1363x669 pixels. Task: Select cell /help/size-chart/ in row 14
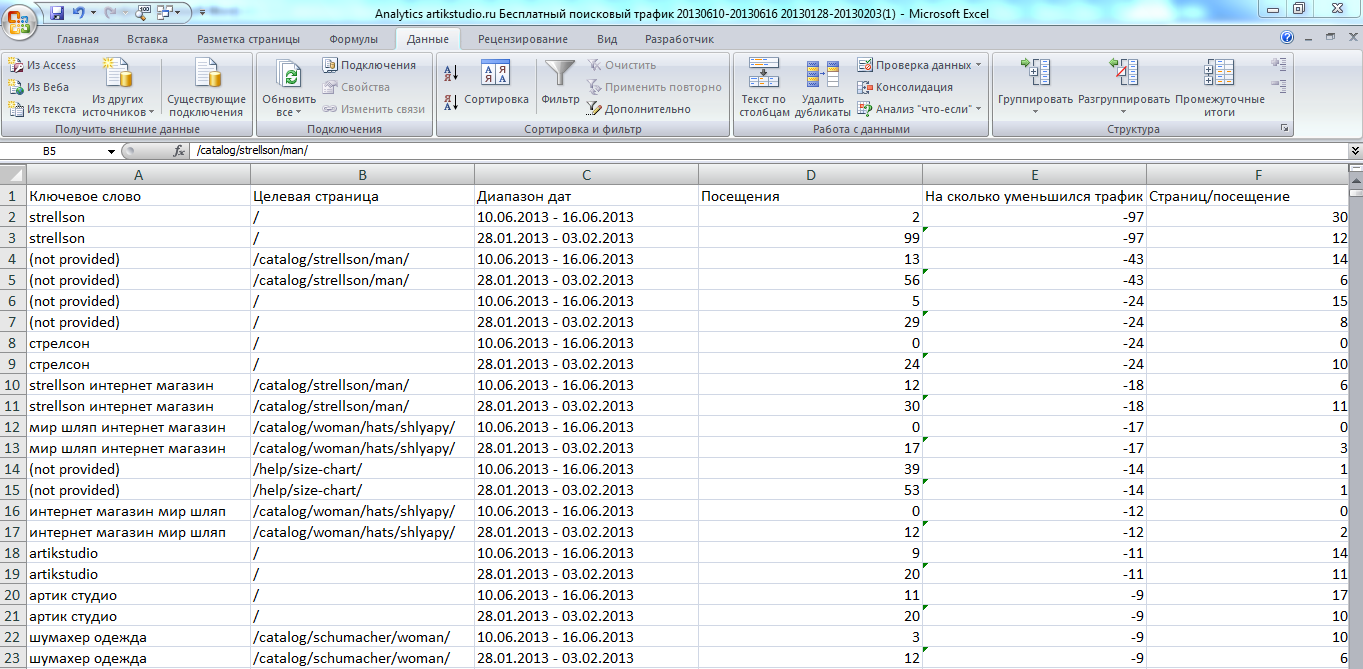(x=362, y=469)
